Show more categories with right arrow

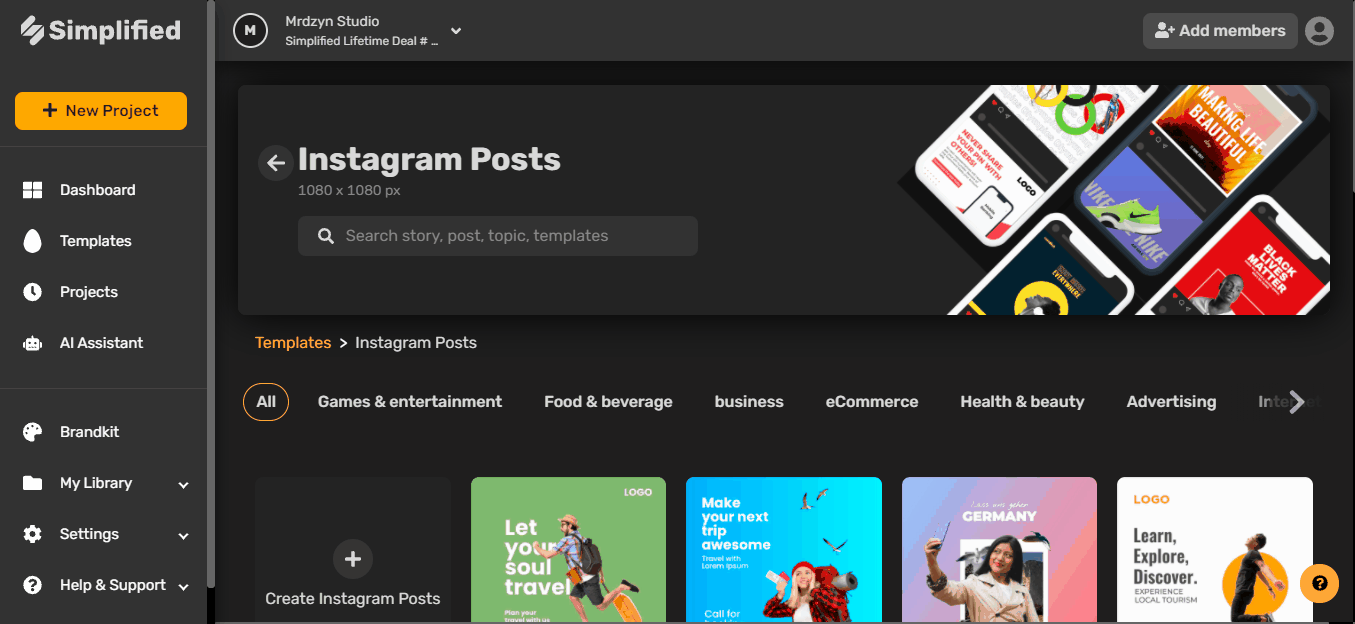(x=1296, y=402)
